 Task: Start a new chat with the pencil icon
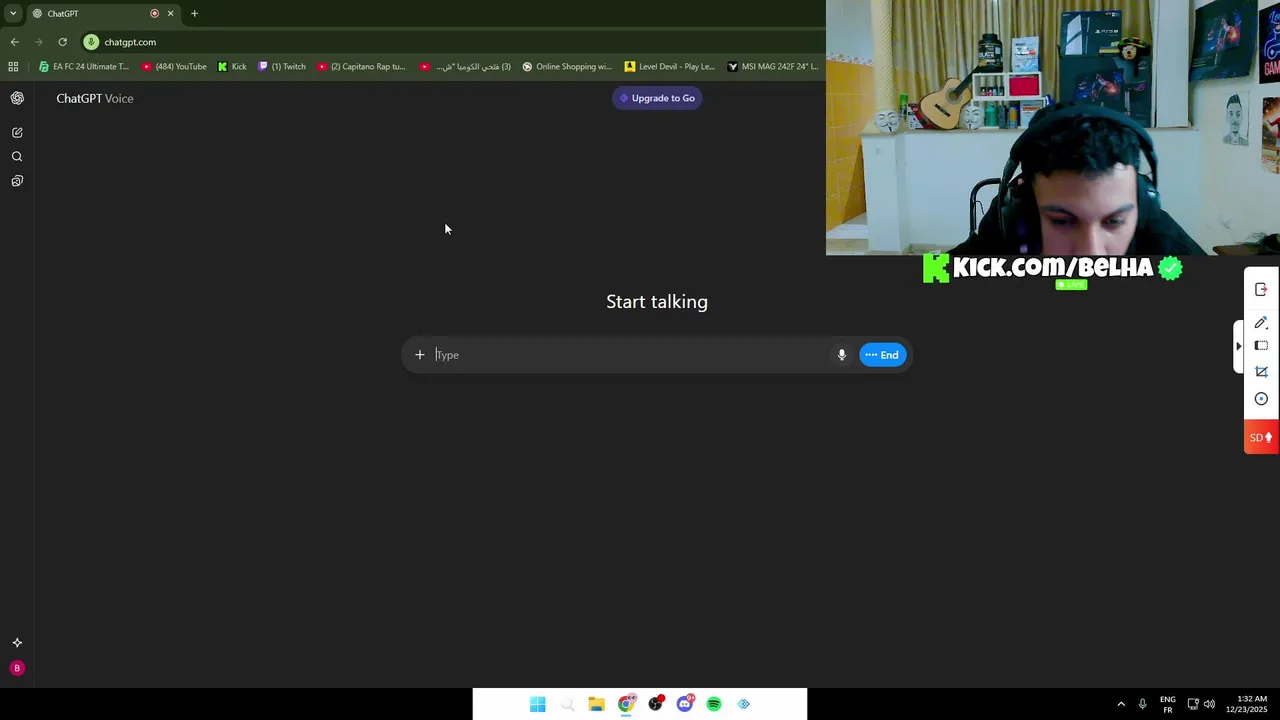click(x=17, y=132)
